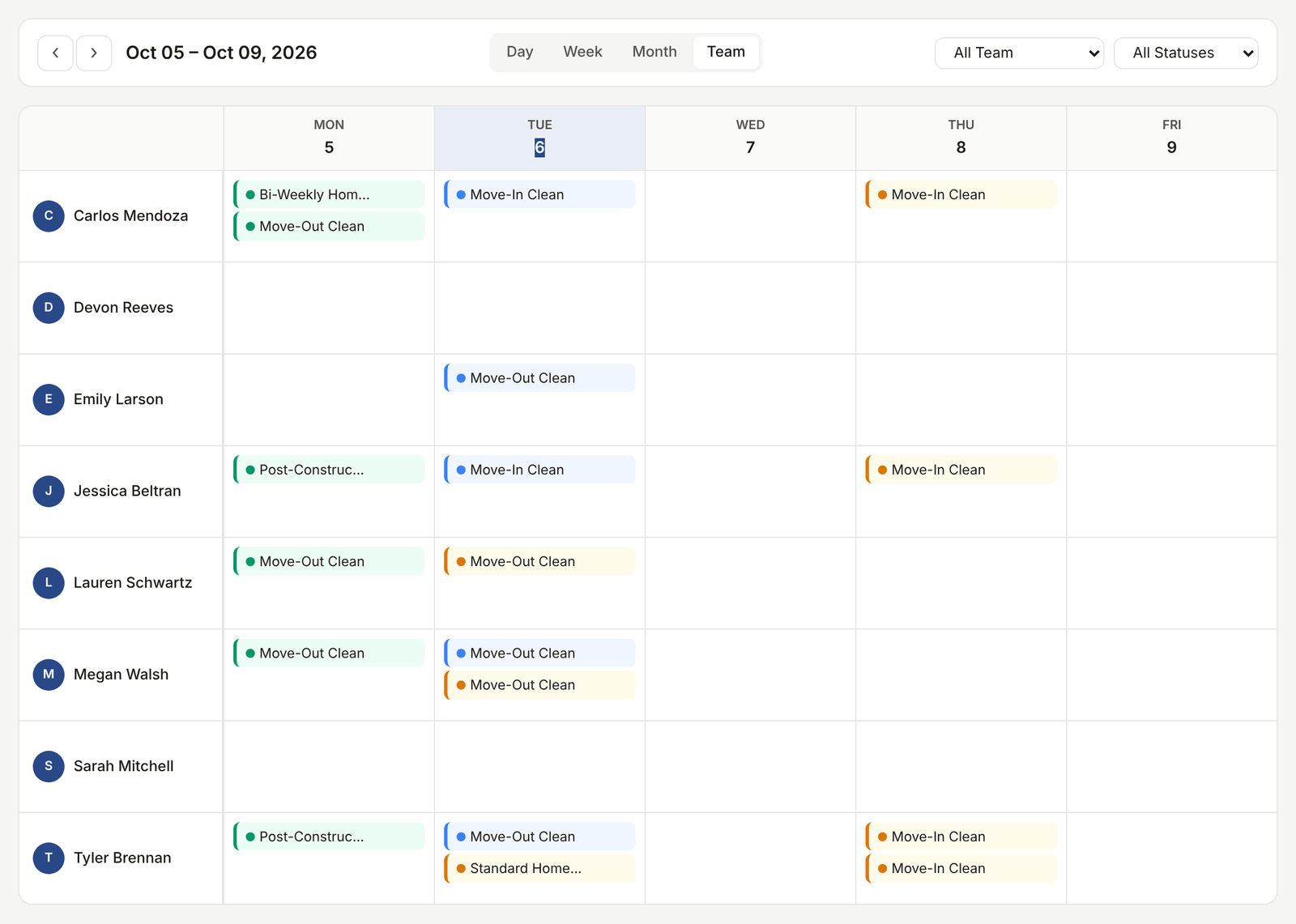
Task: Open Carlos Mendoza's Tuesday Move-In Clean job
Action: pyautogui.click(x=539, y=194)
